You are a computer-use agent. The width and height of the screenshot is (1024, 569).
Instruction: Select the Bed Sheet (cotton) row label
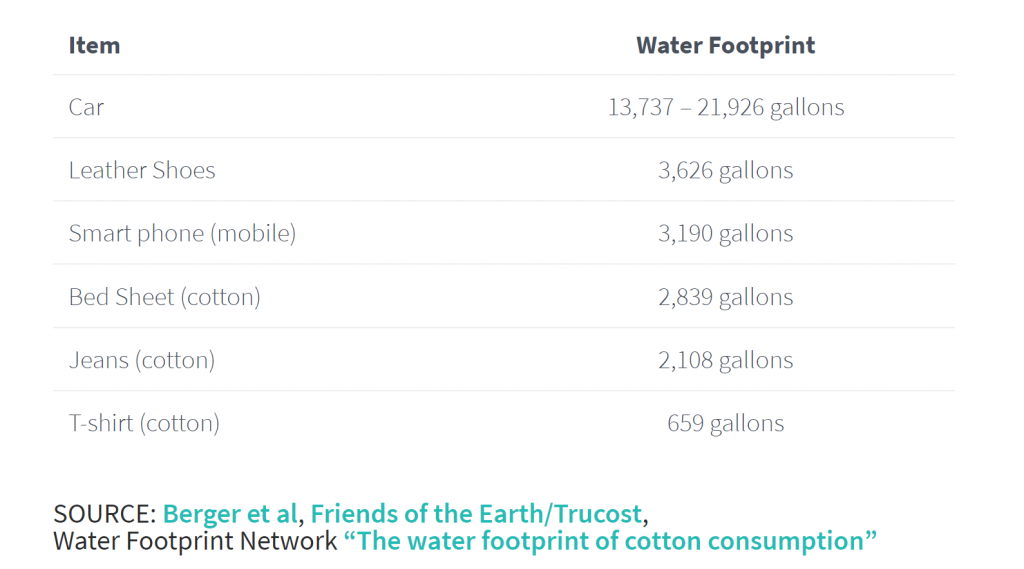165,297
